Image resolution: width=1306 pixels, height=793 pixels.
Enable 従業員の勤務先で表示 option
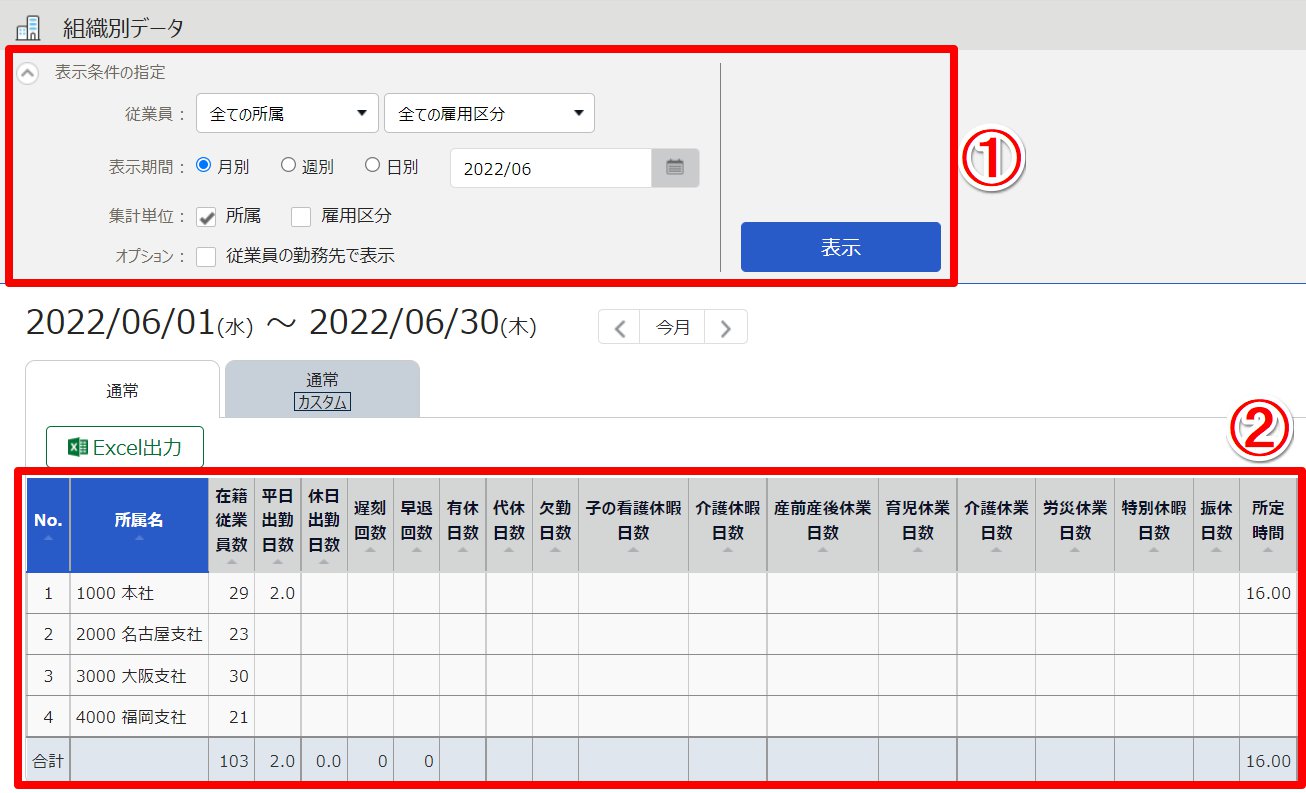click(x=207, y=256)
